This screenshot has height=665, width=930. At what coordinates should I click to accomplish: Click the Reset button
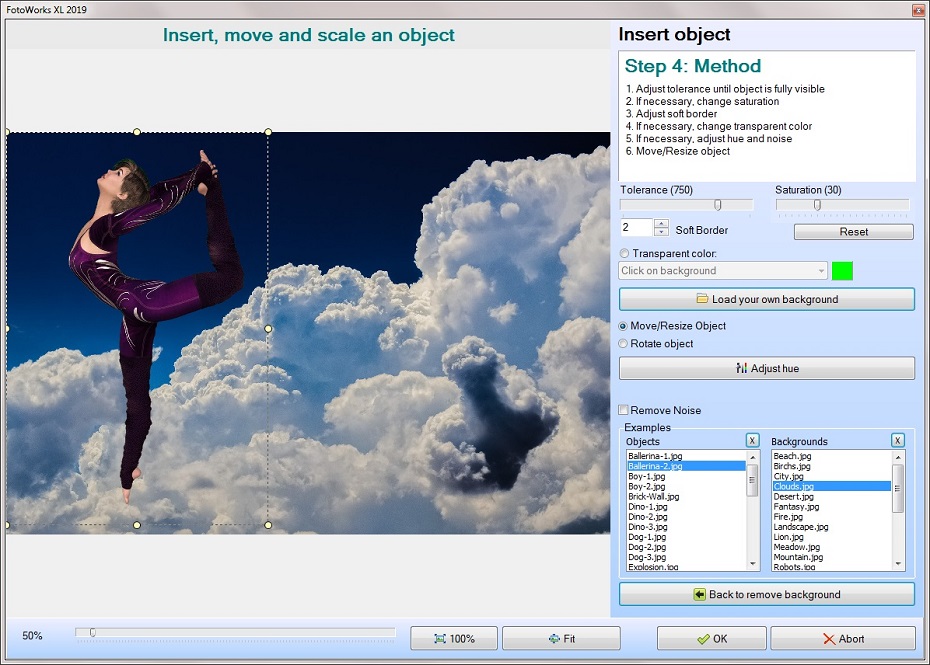853,231
